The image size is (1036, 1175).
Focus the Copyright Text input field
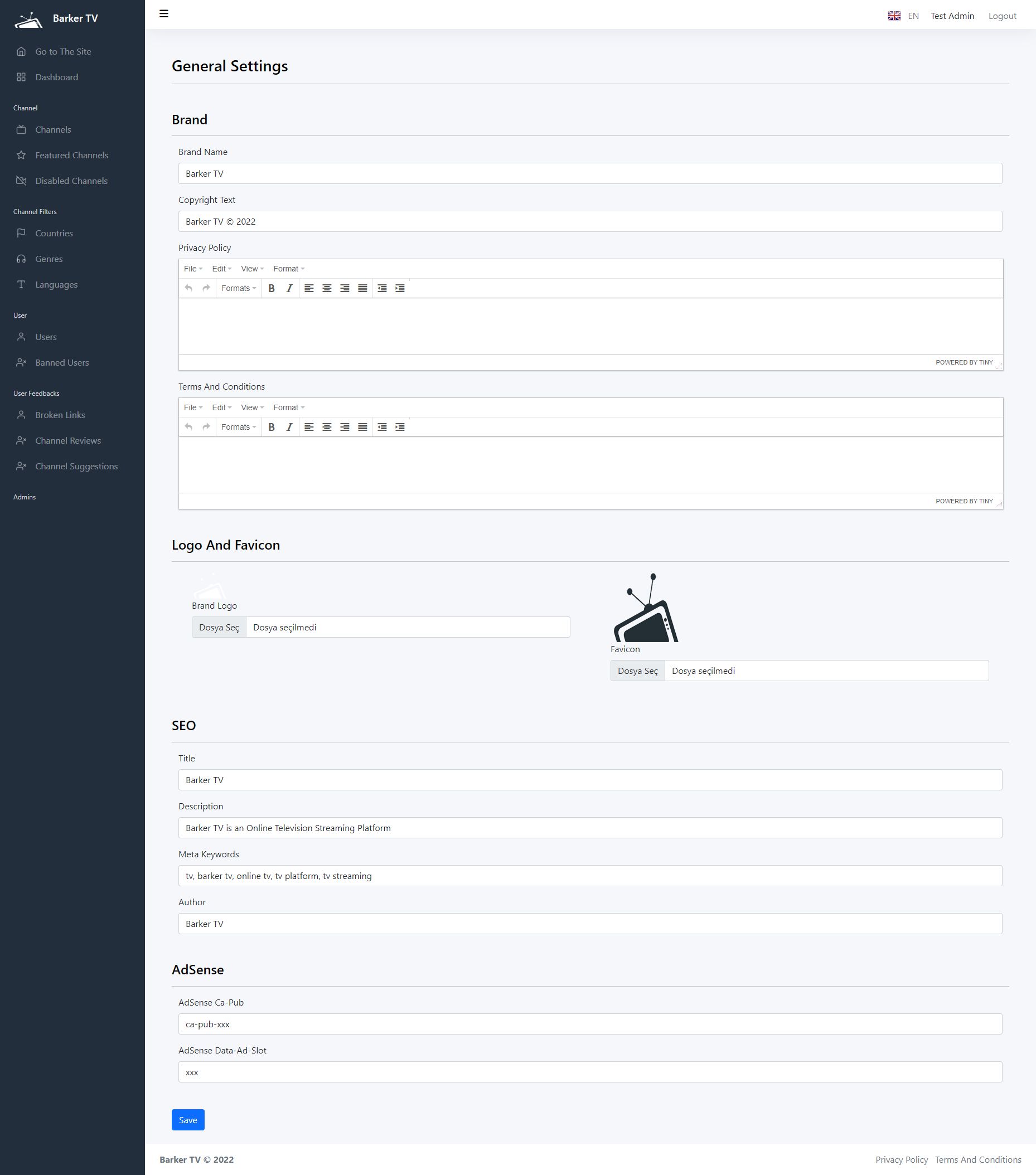590,221
